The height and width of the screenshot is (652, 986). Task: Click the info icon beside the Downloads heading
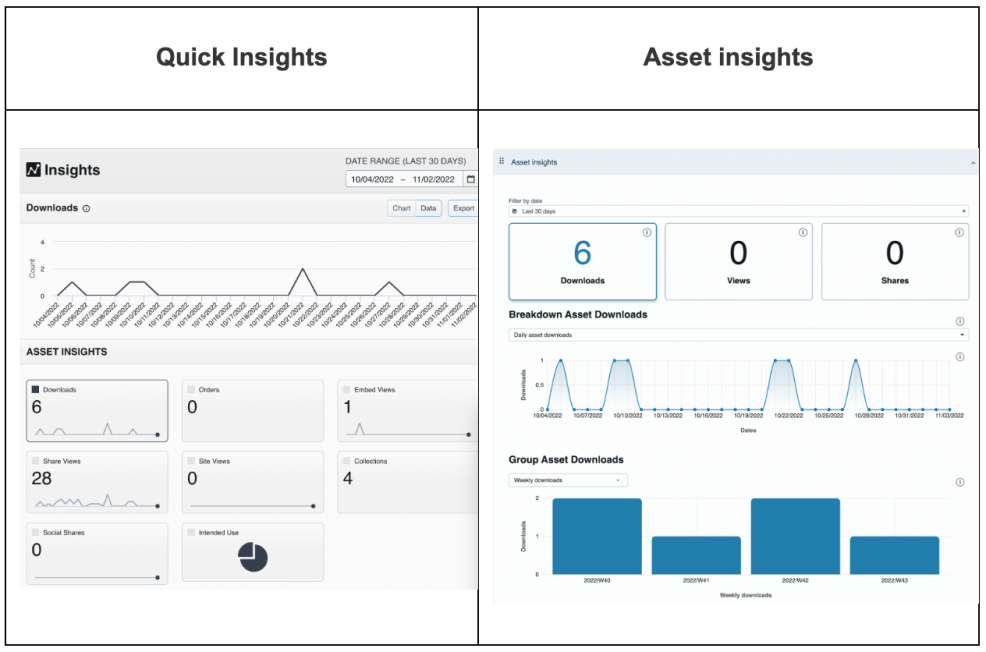point(84,208)
